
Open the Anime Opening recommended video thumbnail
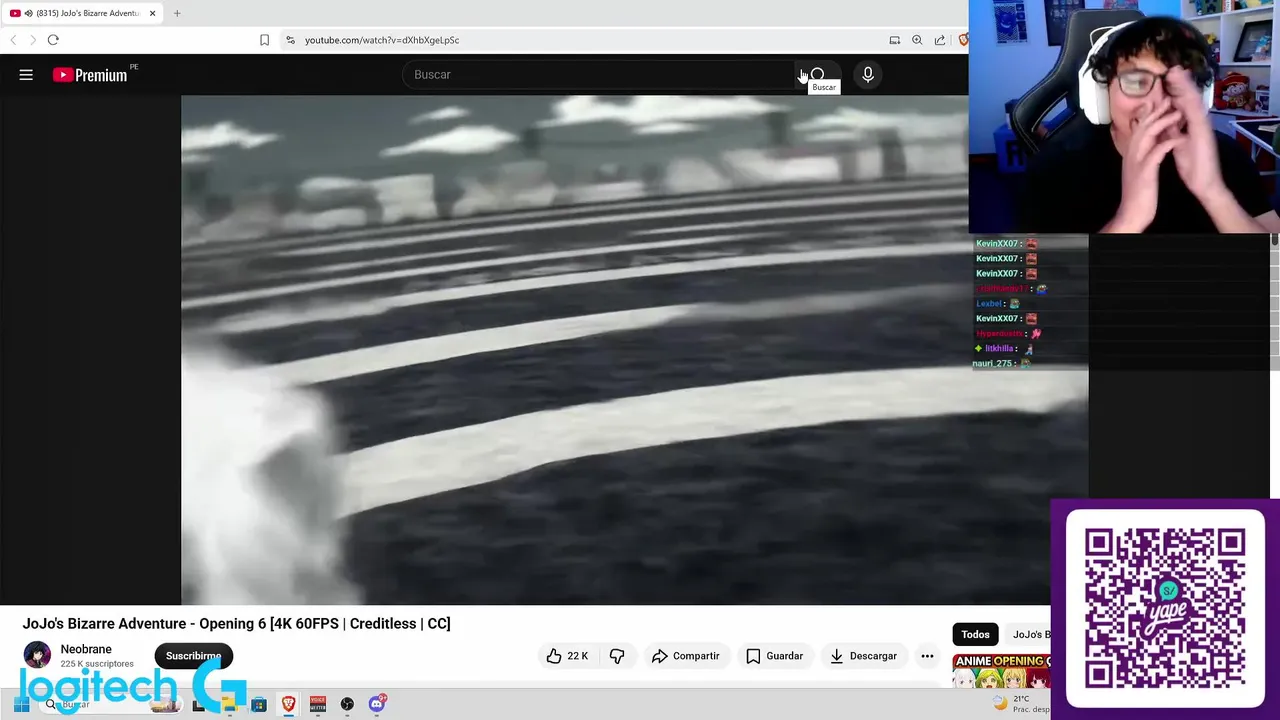point(1001,671)
